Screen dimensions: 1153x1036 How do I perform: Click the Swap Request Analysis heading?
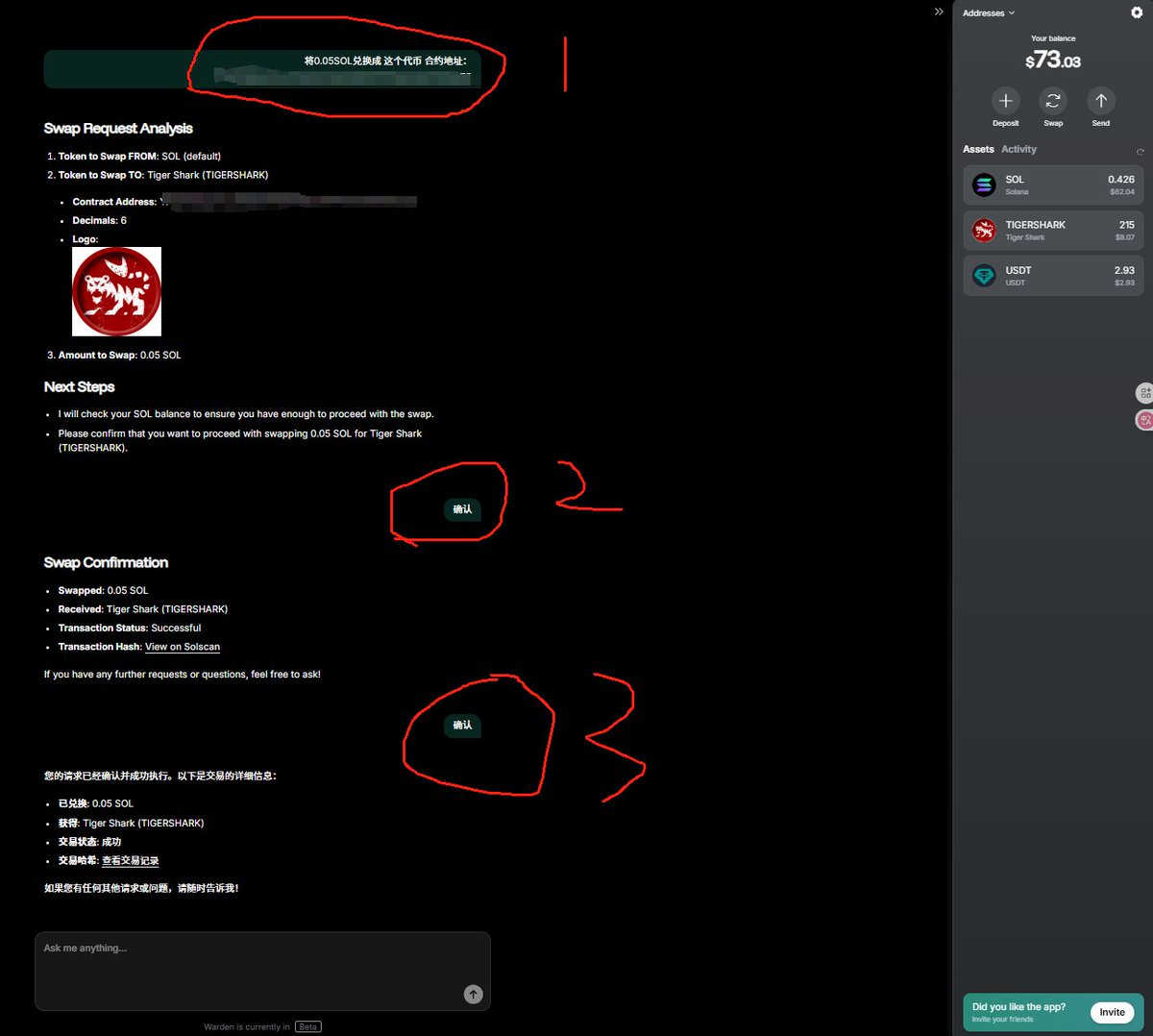click(118, 129)
